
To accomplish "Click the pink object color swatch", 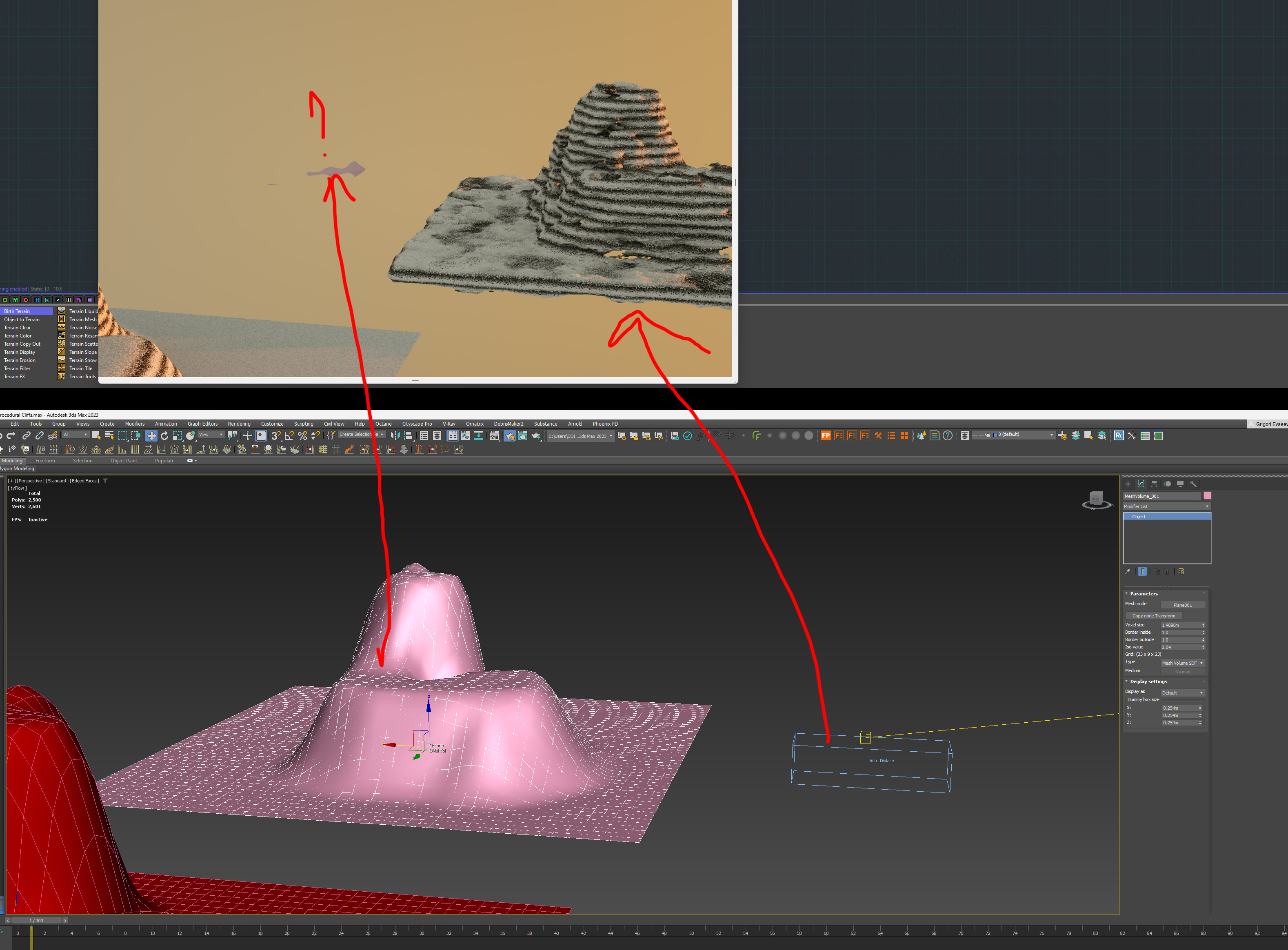I will point(1207,496).
